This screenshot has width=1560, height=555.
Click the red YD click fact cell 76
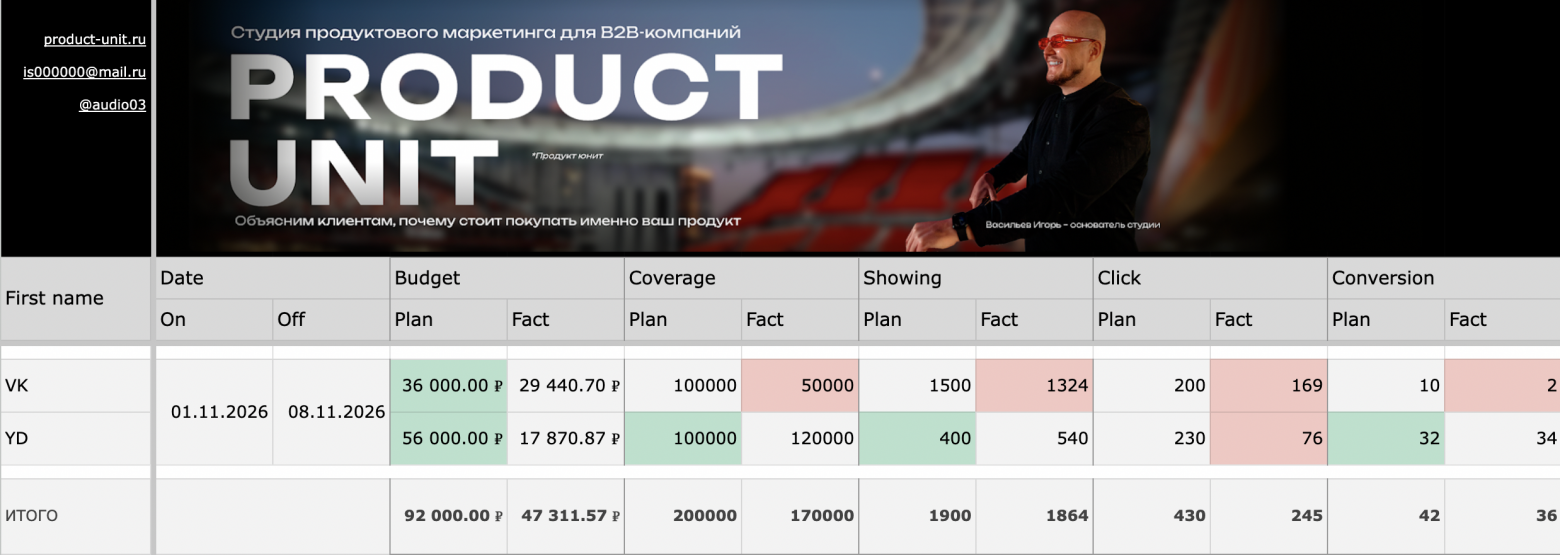(x=1267, y=438)
